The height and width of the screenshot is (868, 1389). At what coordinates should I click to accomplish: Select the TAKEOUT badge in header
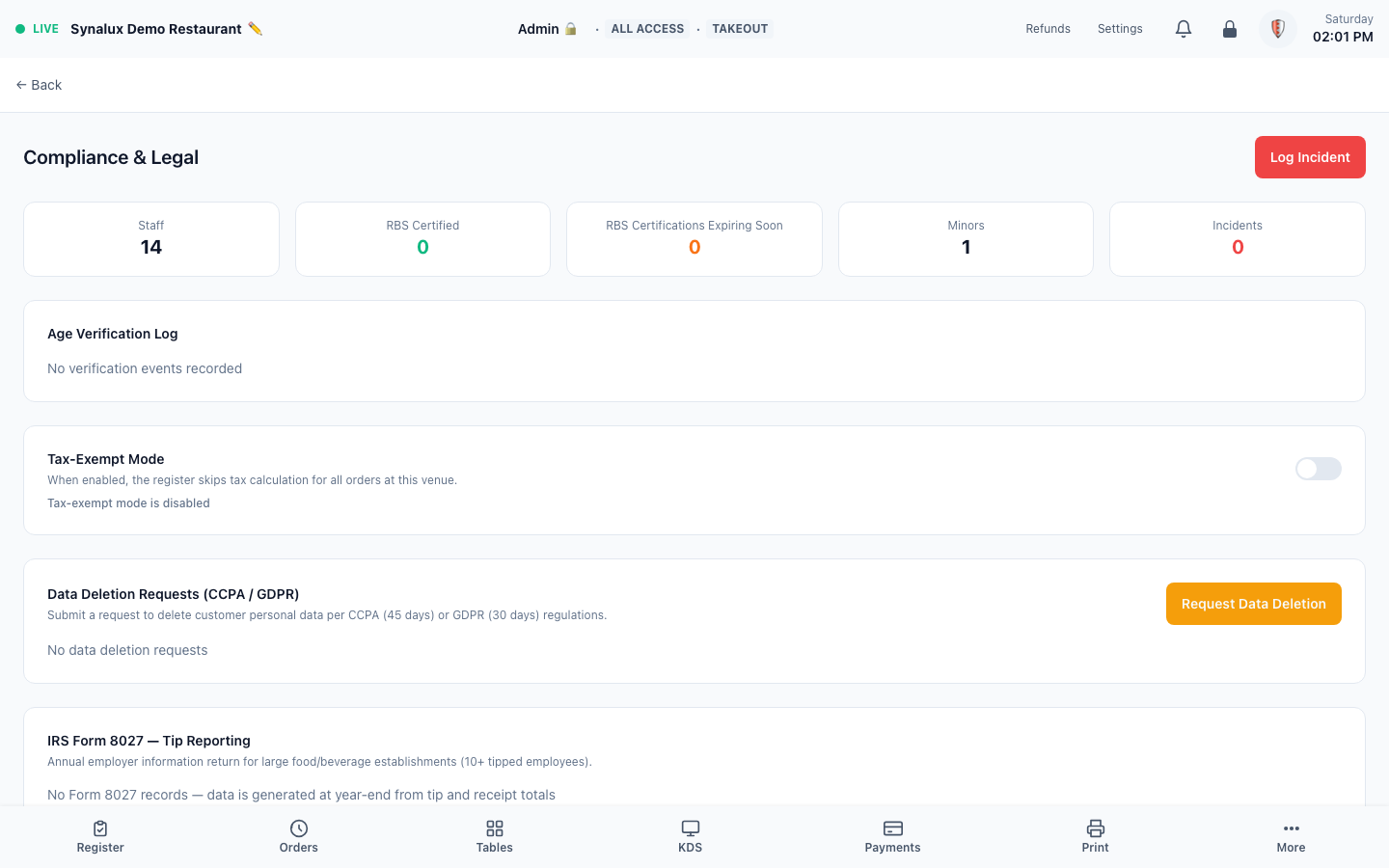point(740,29)
